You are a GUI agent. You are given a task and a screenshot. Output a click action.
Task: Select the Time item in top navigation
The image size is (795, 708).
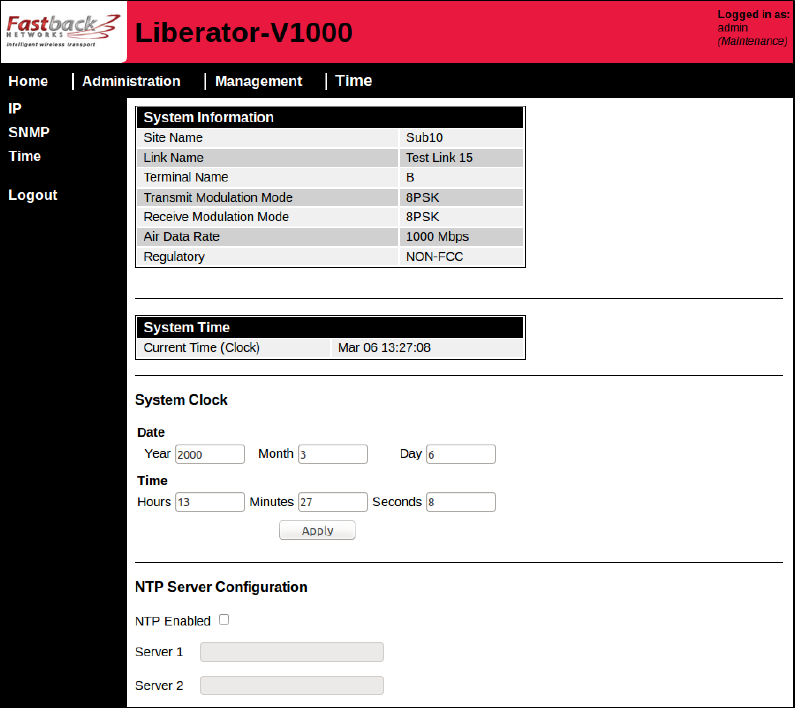[x=354, y=81]
